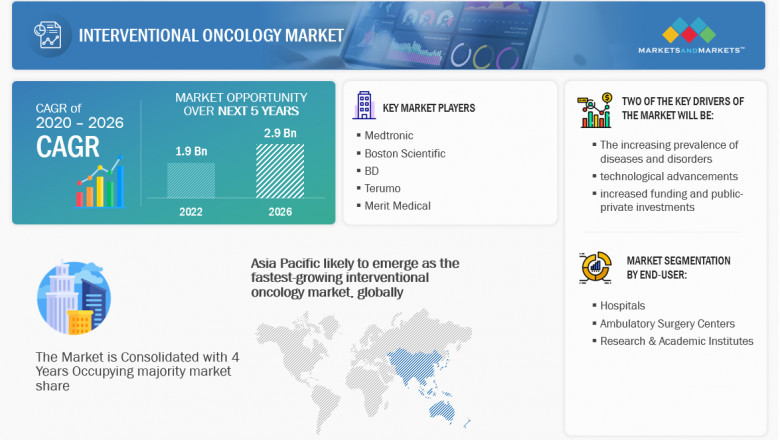
Task: Click the 'technological advancements' bullet
Action: pos(669,176)
